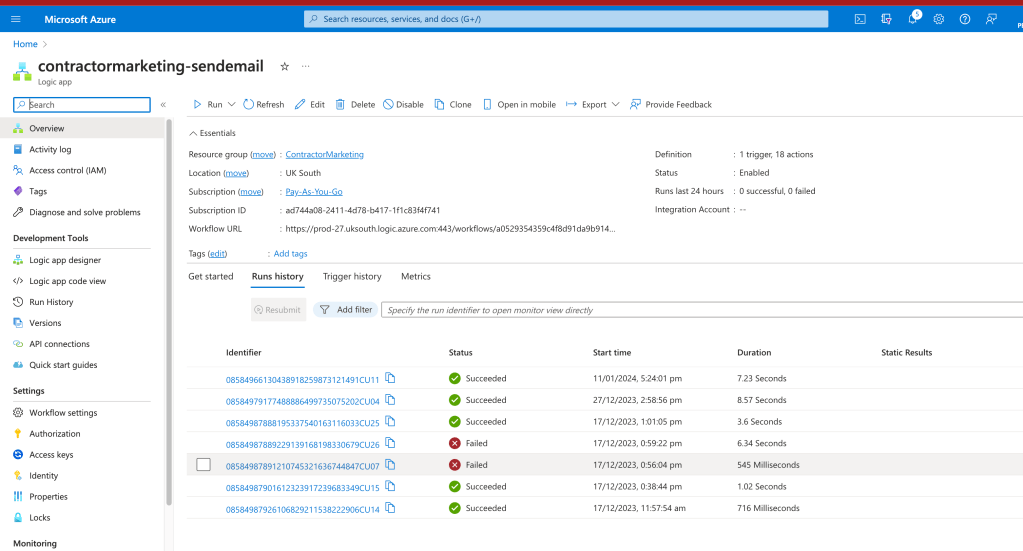This screenshot has width=1023, height=551.
Task: Copy the identifier ending CU15
Action: (x=390, y=486)
